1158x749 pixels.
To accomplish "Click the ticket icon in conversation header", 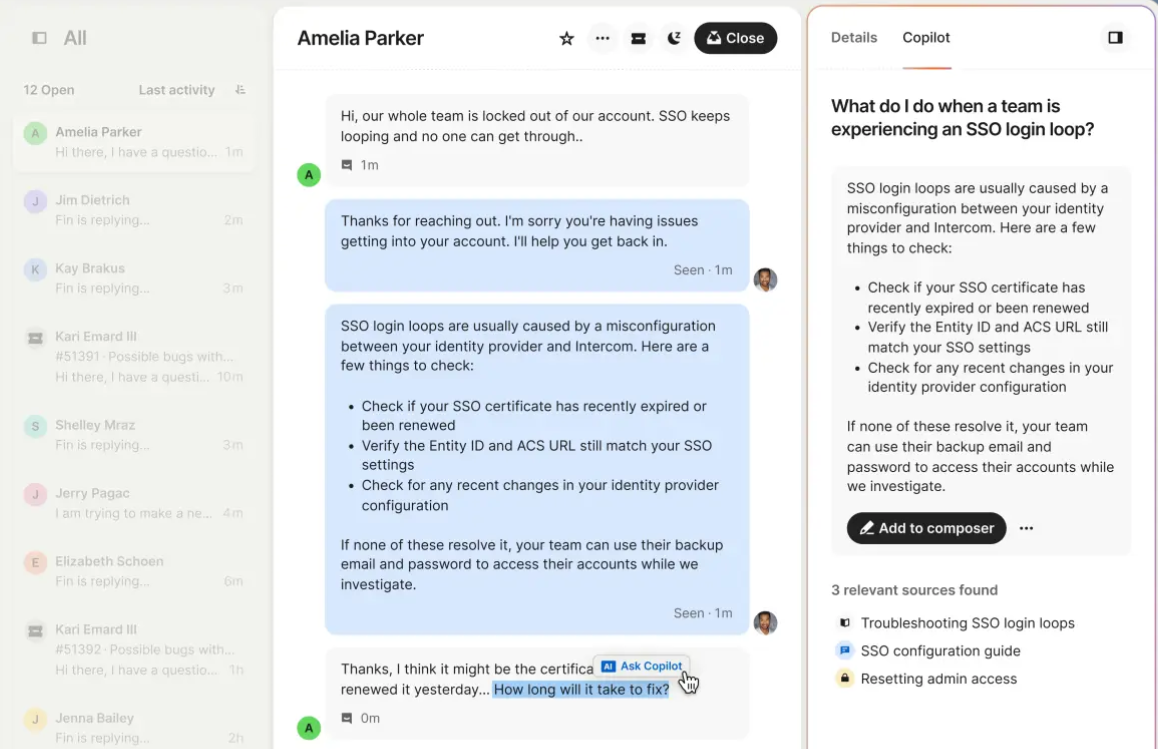I will (x=639, y=38).
